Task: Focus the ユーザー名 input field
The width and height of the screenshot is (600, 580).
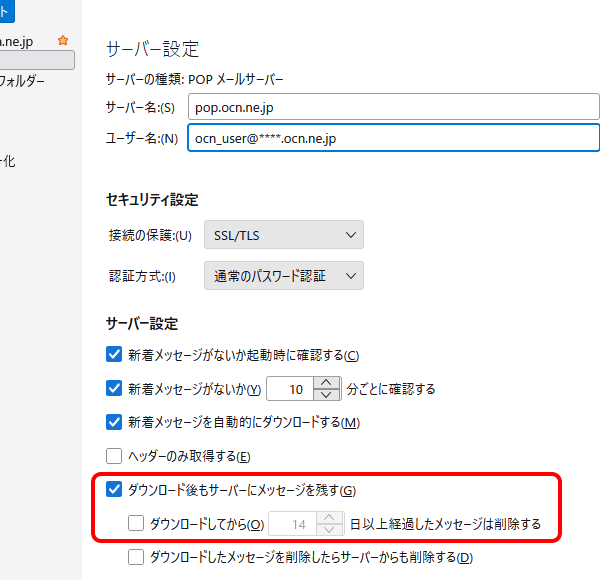Action: point(392,138)
